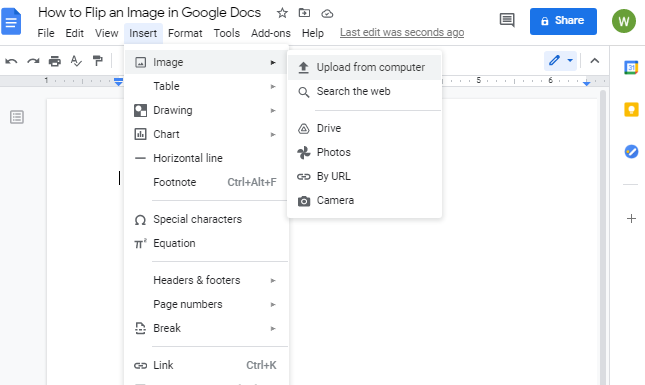Expand Page numbers submenu
This screenshot has height=385, width=645.
click(206, 304)
